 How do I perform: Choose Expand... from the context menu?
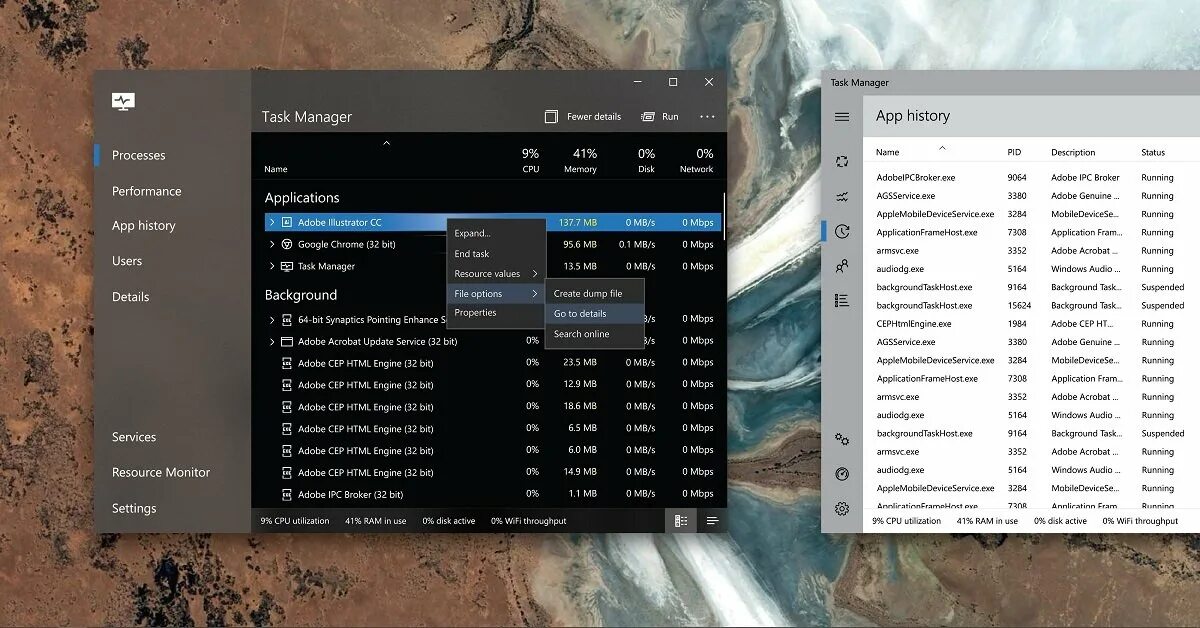click(496, 233)
